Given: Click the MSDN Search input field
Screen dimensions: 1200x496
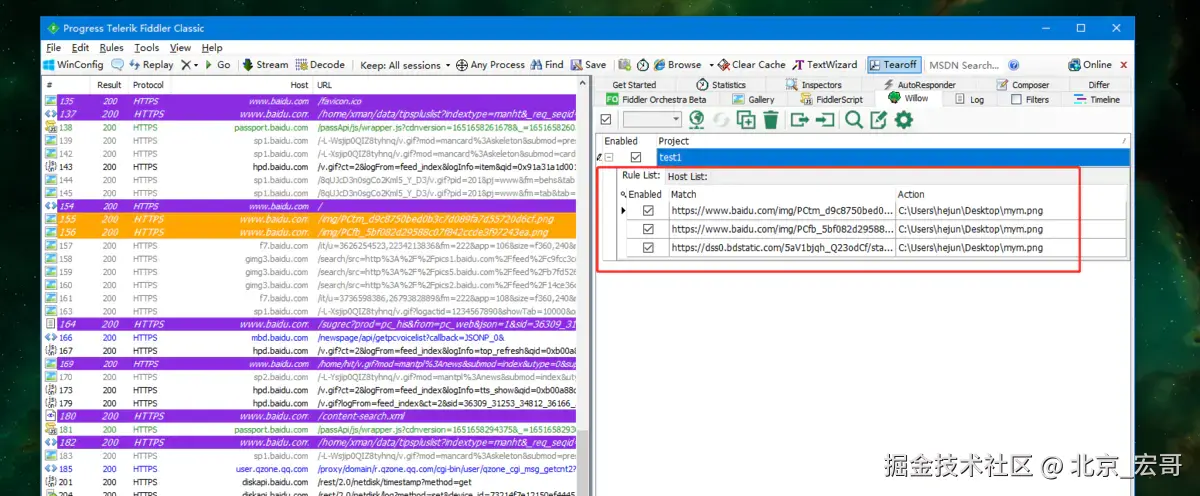Looking at the screenshot, I should [x=965, y=65].
